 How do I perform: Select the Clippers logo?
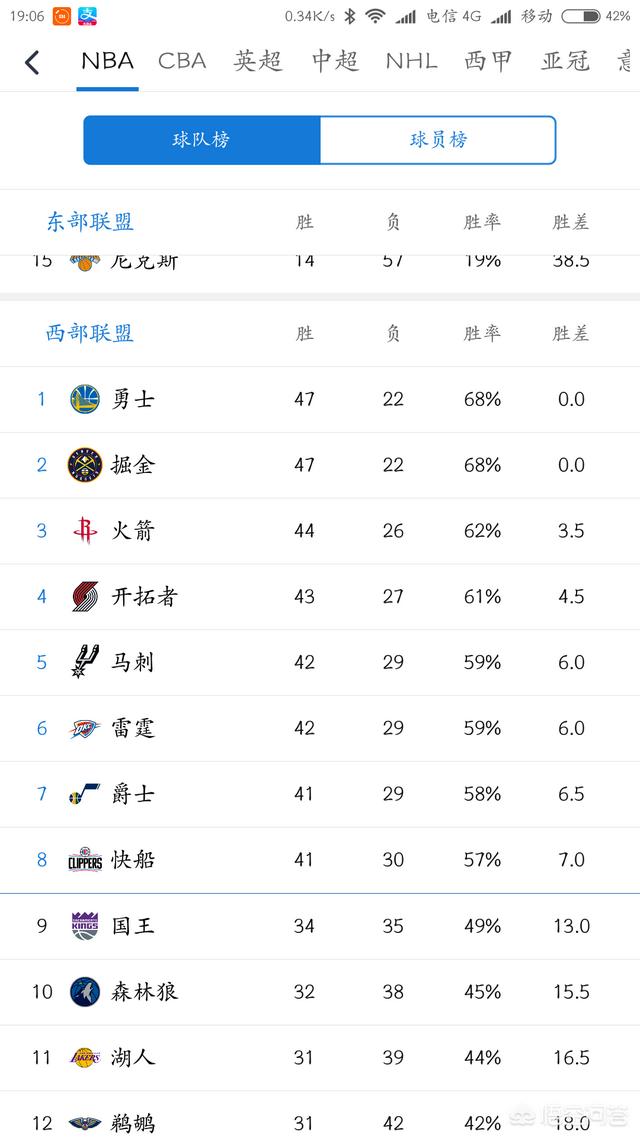pos(85,859)
